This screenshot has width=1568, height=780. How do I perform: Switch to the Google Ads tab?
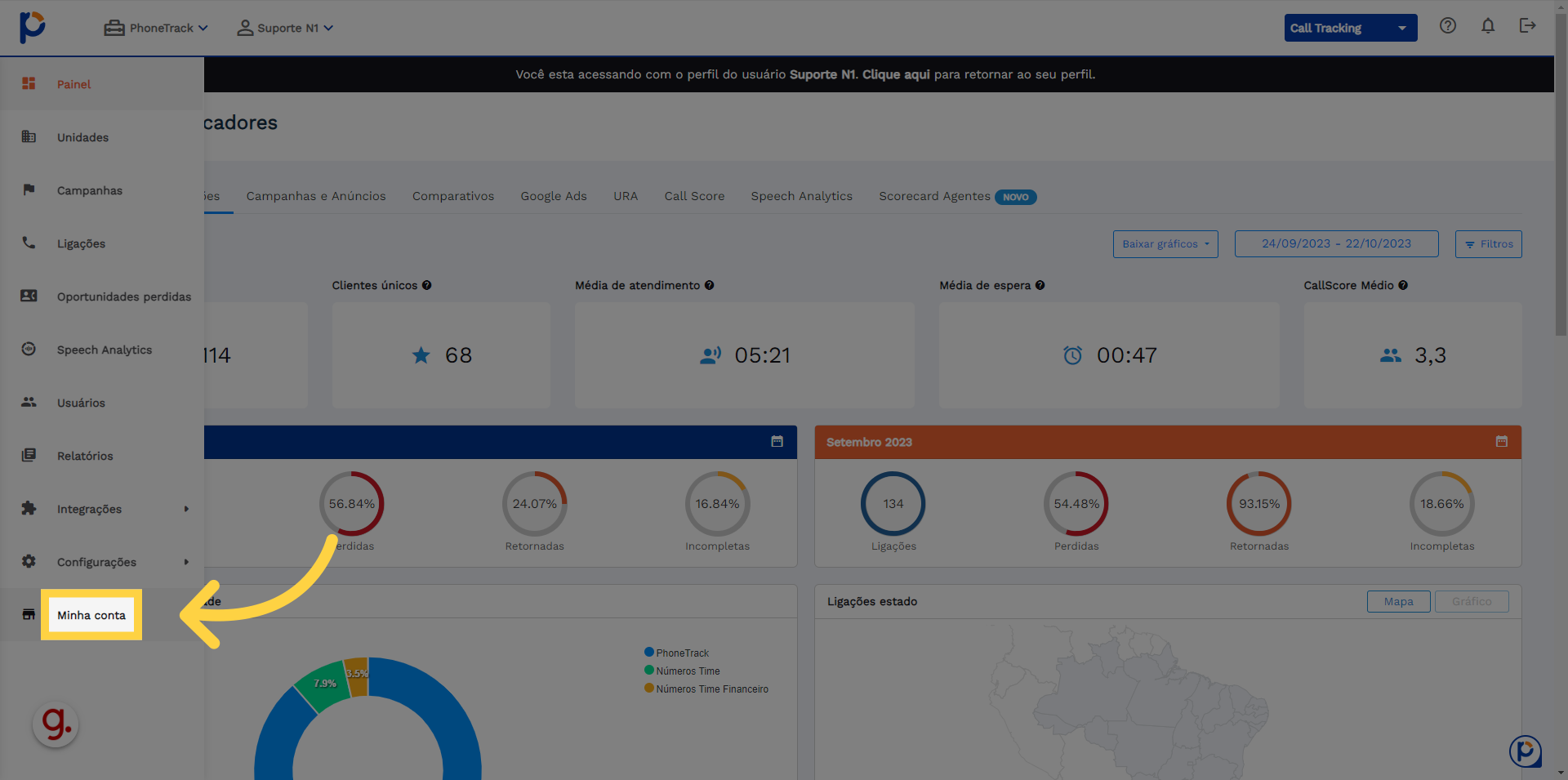[554, 196]
